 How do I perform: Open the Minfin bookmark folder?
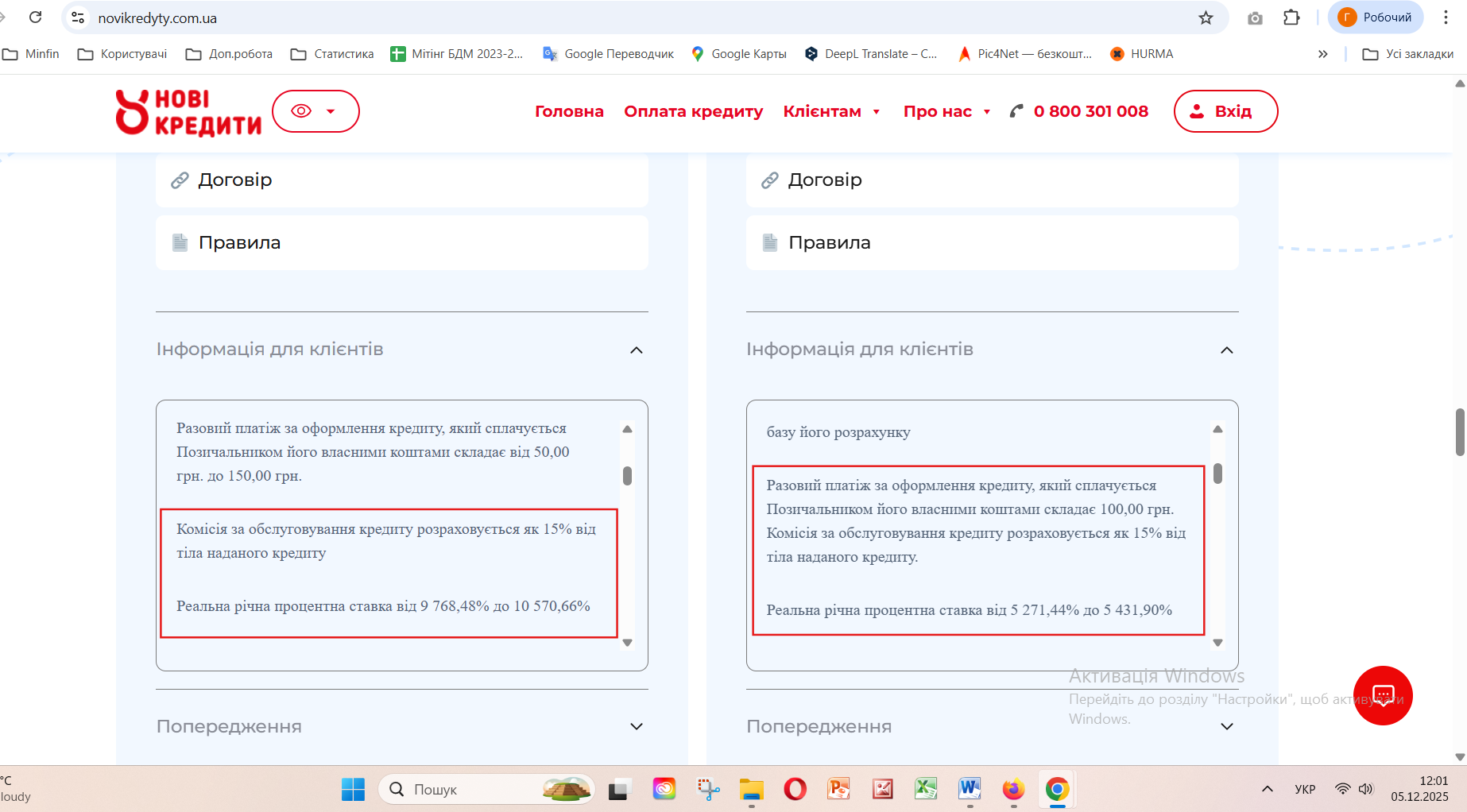32,54
